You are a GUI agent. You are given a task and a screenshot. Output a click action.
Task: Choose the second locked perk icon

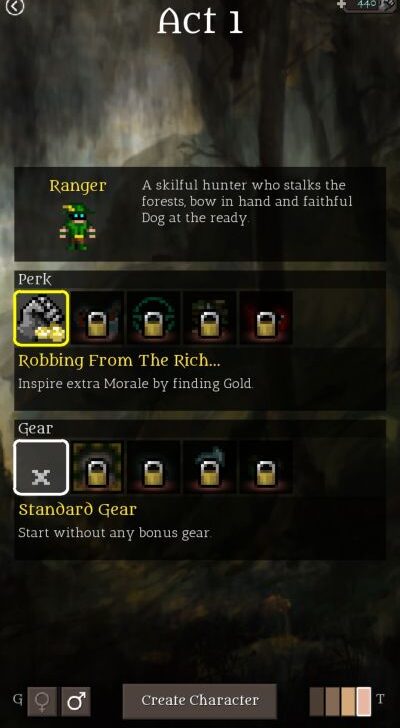97,318
